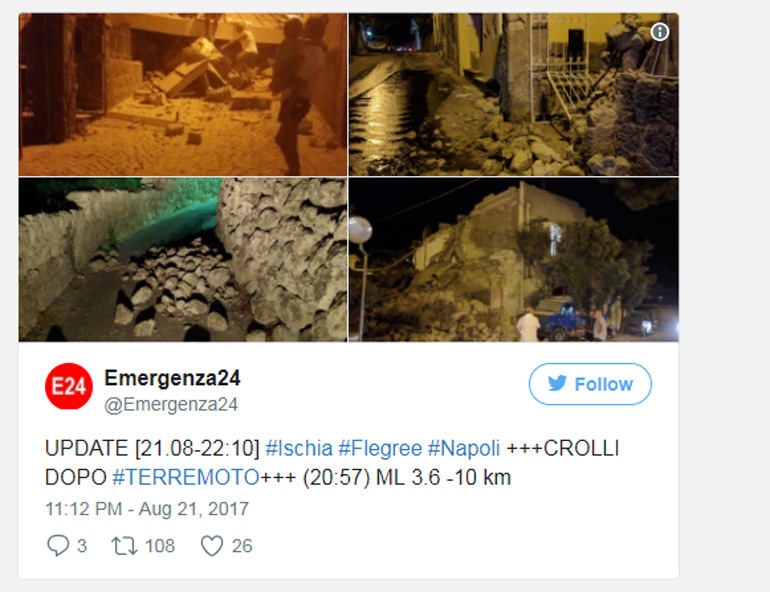
Task: View the wet street debris photo
Action: [x=514, y=94]
